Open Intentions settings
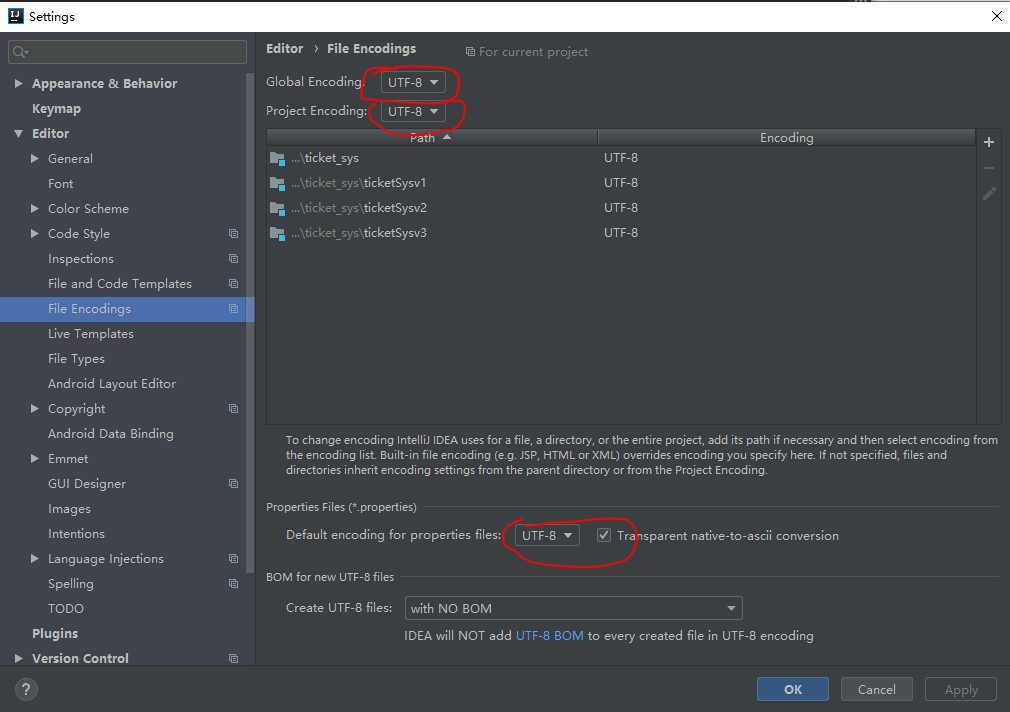This screenshot has height=712, width=1010. (76, 534)
